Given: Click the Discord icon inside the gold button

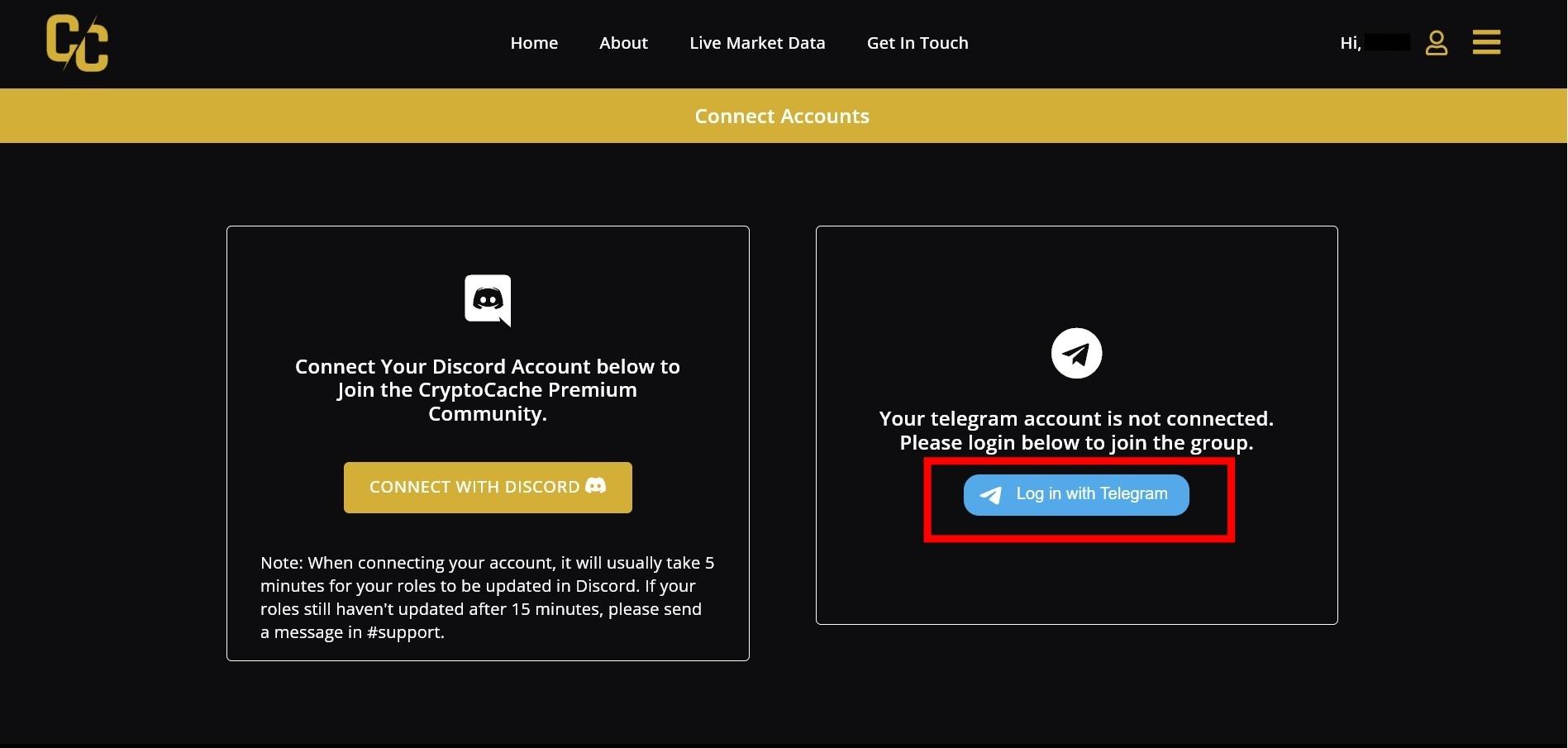Looking at the screenshot, I should pos(598,487).
